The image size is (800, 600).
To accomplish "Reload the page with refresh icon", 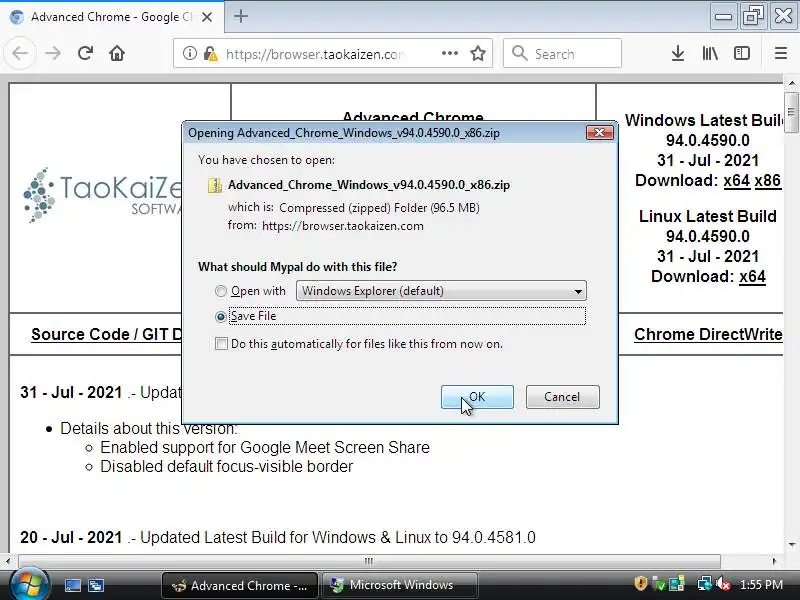I will (x=85, y=54).
